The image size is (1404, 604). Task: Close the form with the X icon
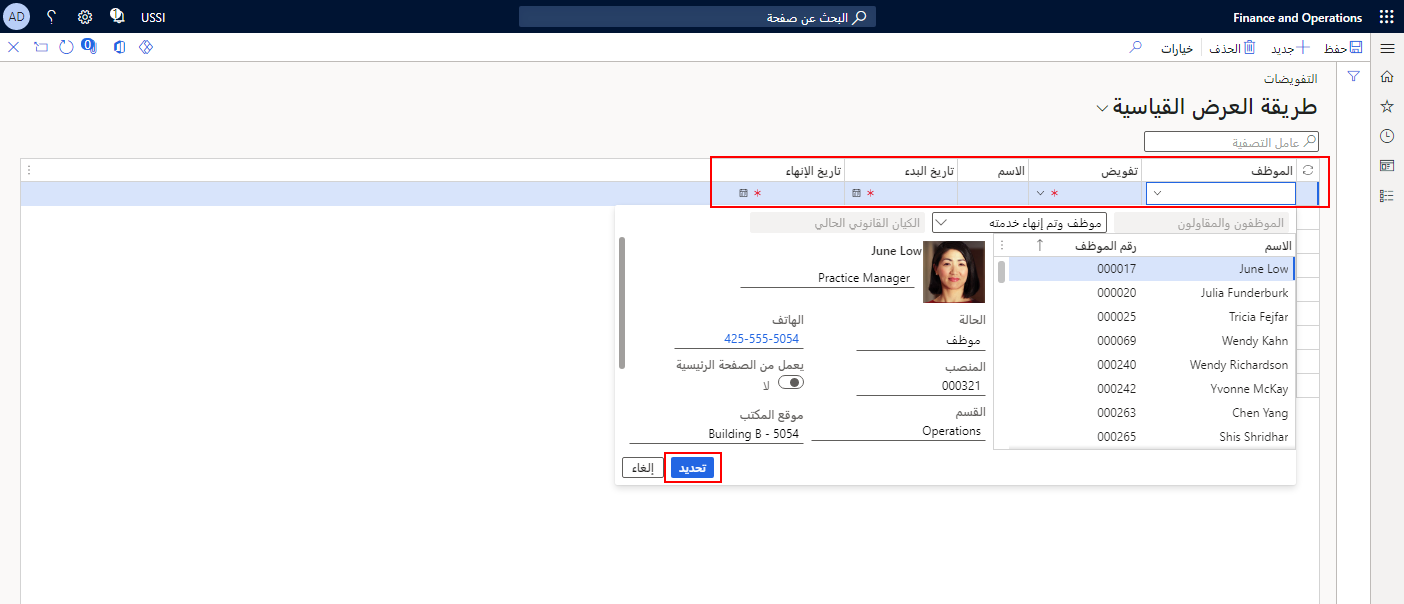[x=14, y=47]
